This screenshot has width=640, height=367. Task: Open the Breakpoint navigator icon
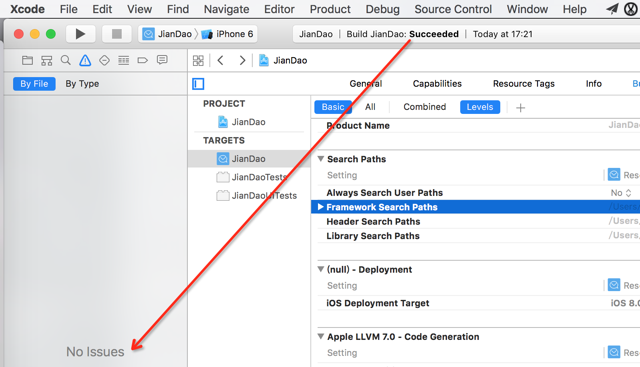click(142, 60)
